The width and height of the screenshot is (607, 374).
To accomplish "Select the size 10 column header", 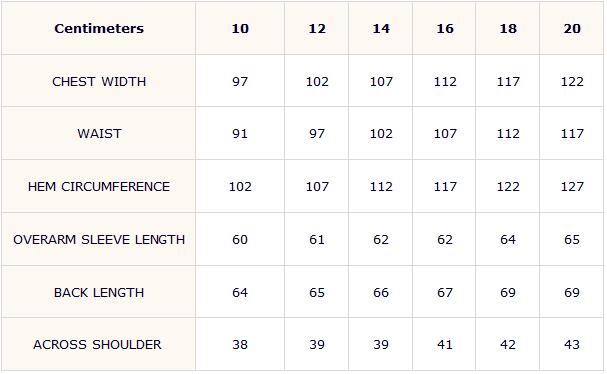I will click(240, 29).
